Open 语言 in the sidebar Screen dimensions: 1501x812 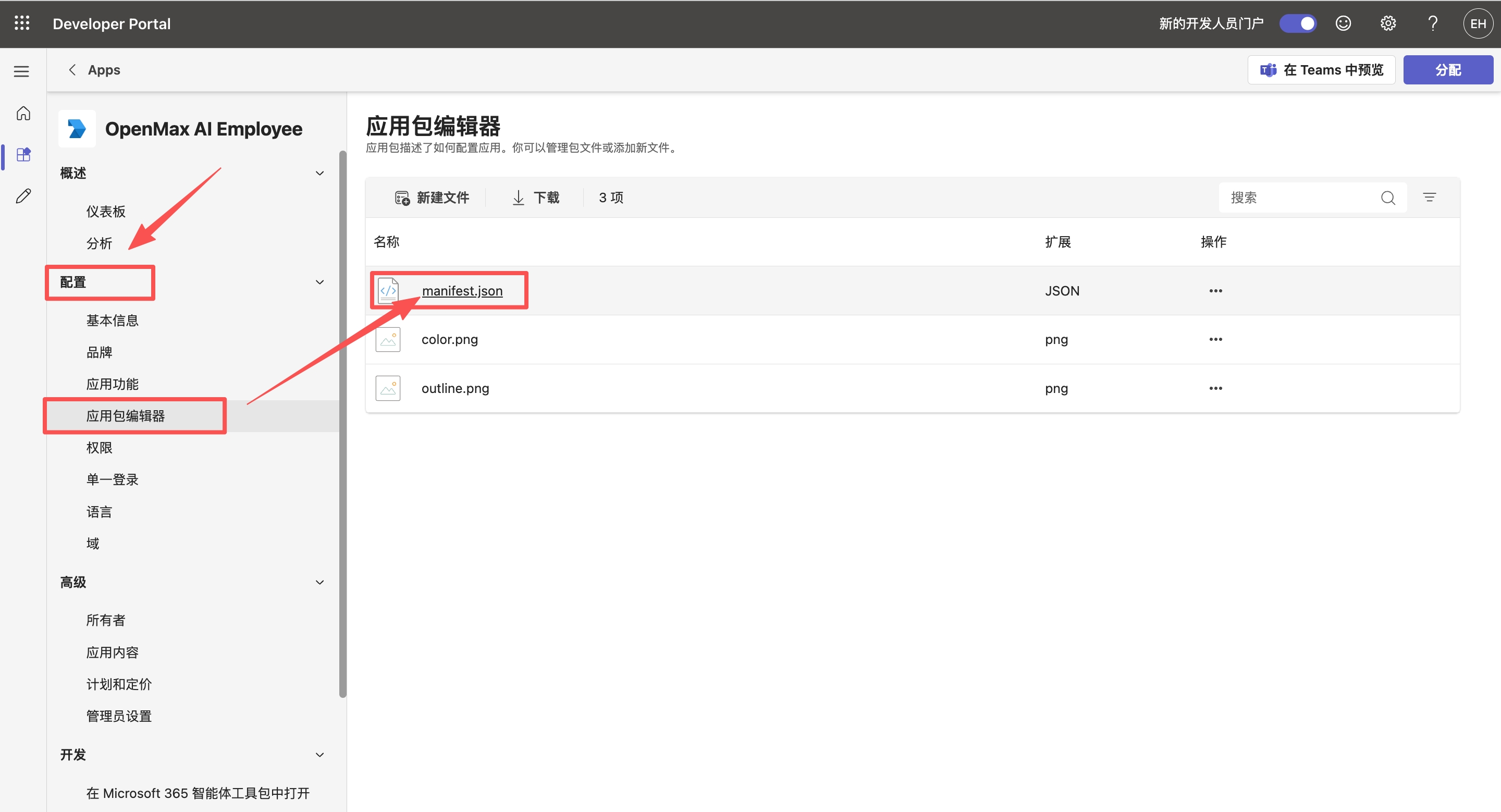[x=99, y=511]
